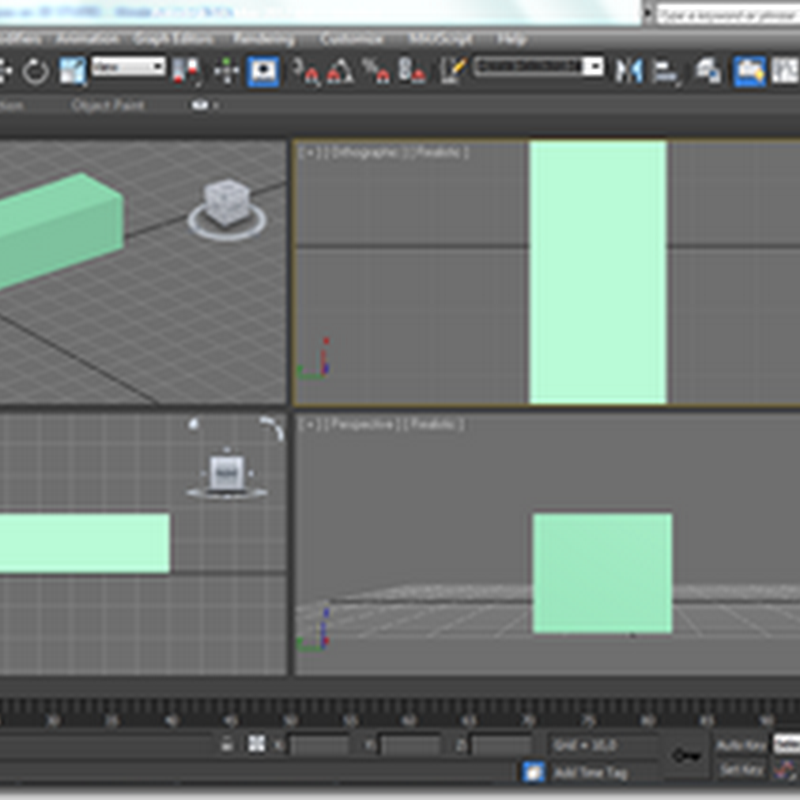Expand the Create Selection Set dropdown

[593, 67]
